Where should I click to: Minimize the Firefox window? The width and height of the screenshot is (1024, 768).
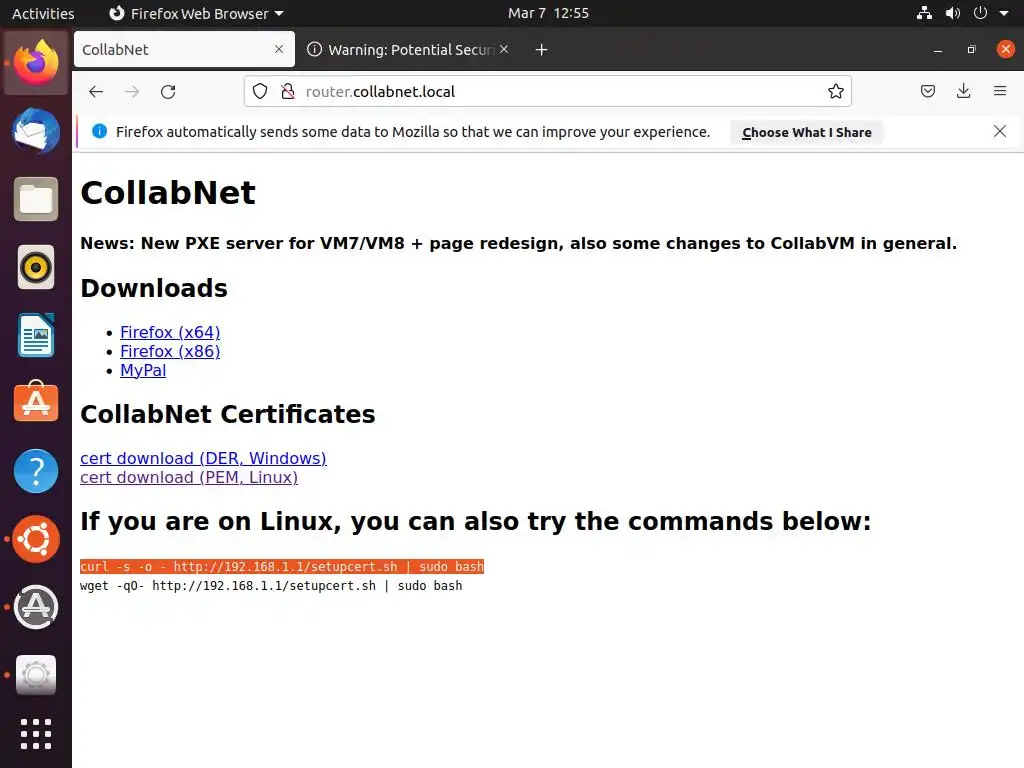(938, 50)
